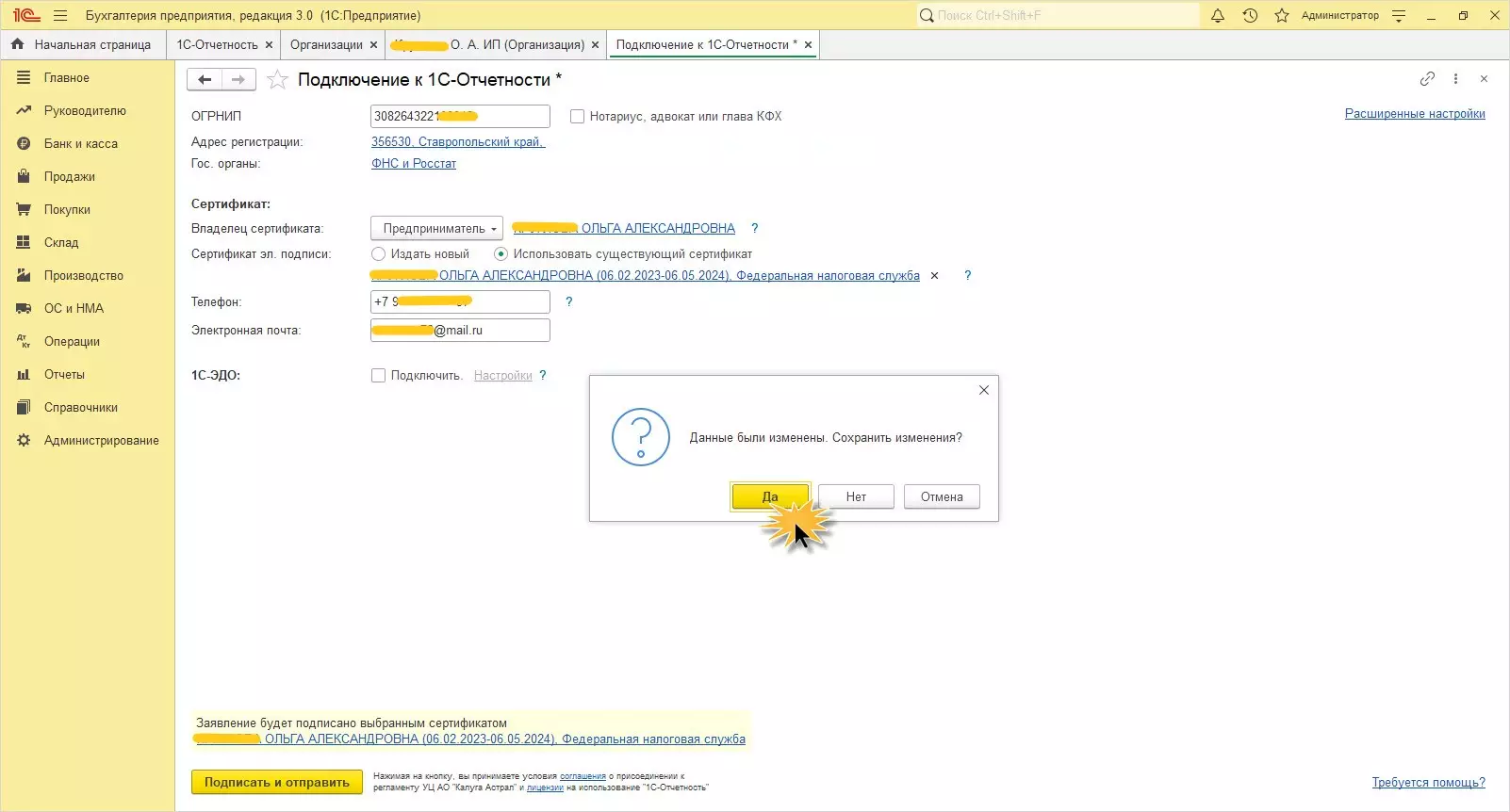This screenshot has height=812, width=1510.
Task: Open the Отчеты section
Action: pos(88,375)
